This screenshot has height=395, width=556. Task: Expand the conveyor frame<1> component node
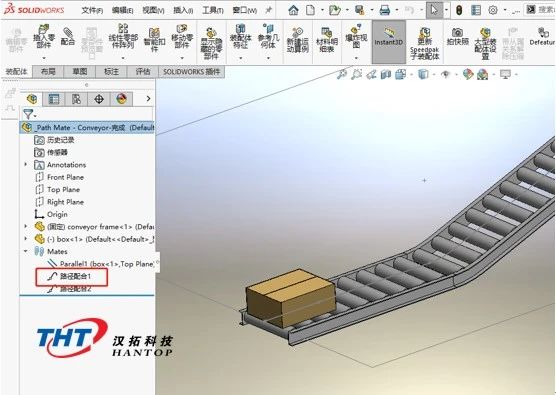[26, 226]
